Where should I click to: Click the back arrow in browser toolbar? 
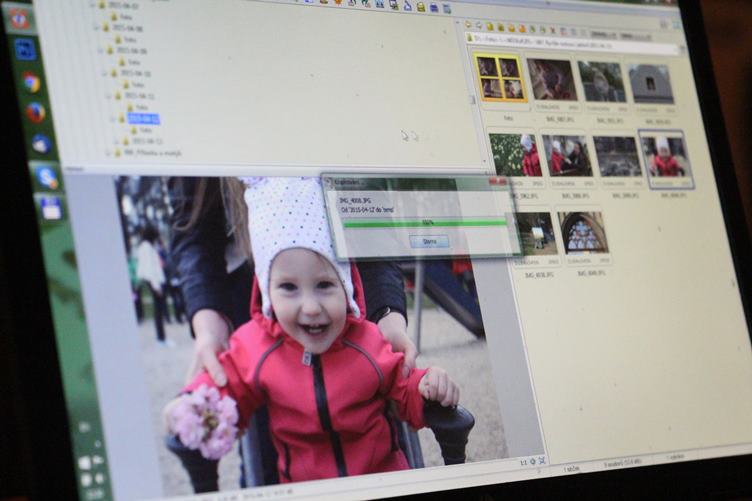[x=468, y=24]
